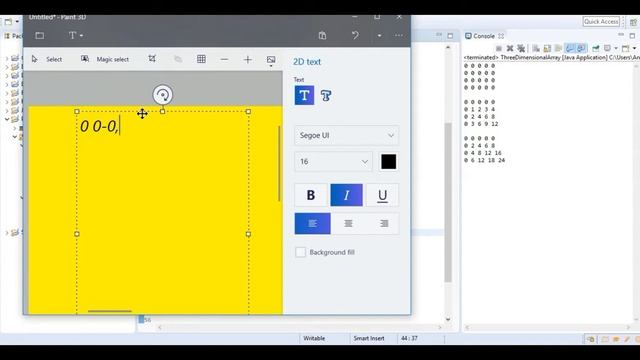Image resolution: width=640 pixels, height=360 pixels.
Task: Click the Paste icon in Paint 3D header
Action: [322, 36]
